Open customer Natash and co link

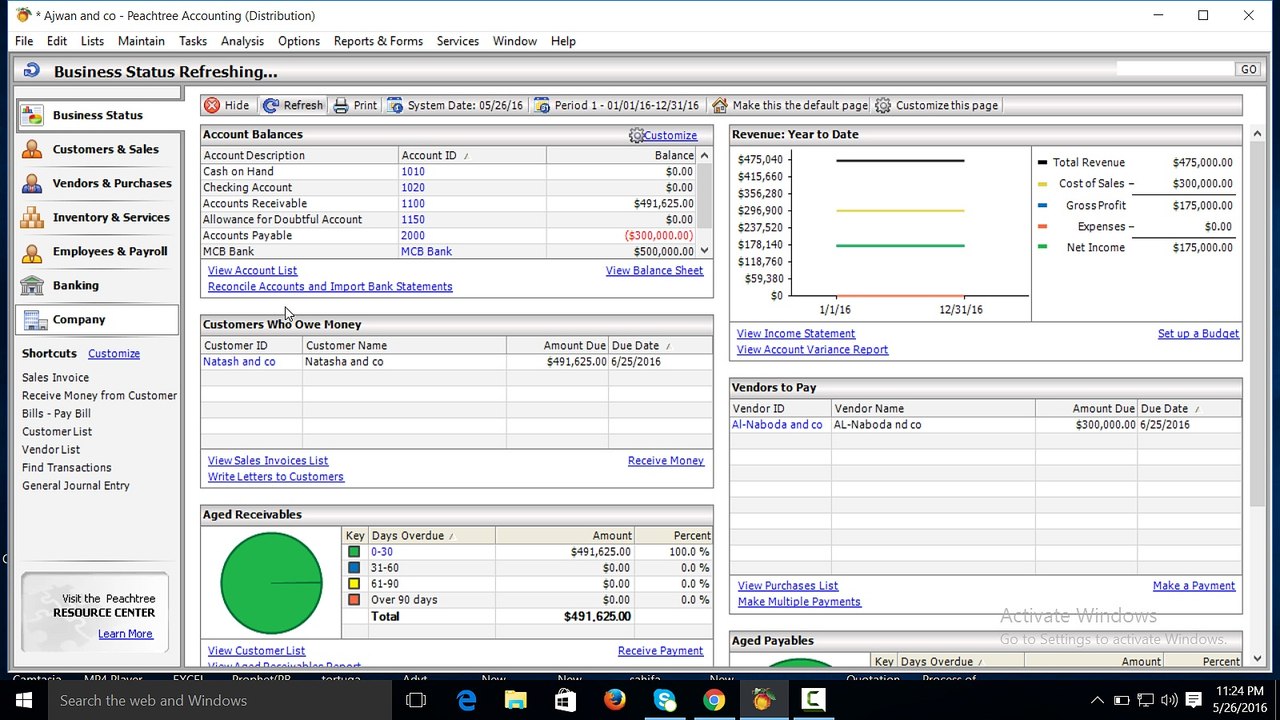239,362
